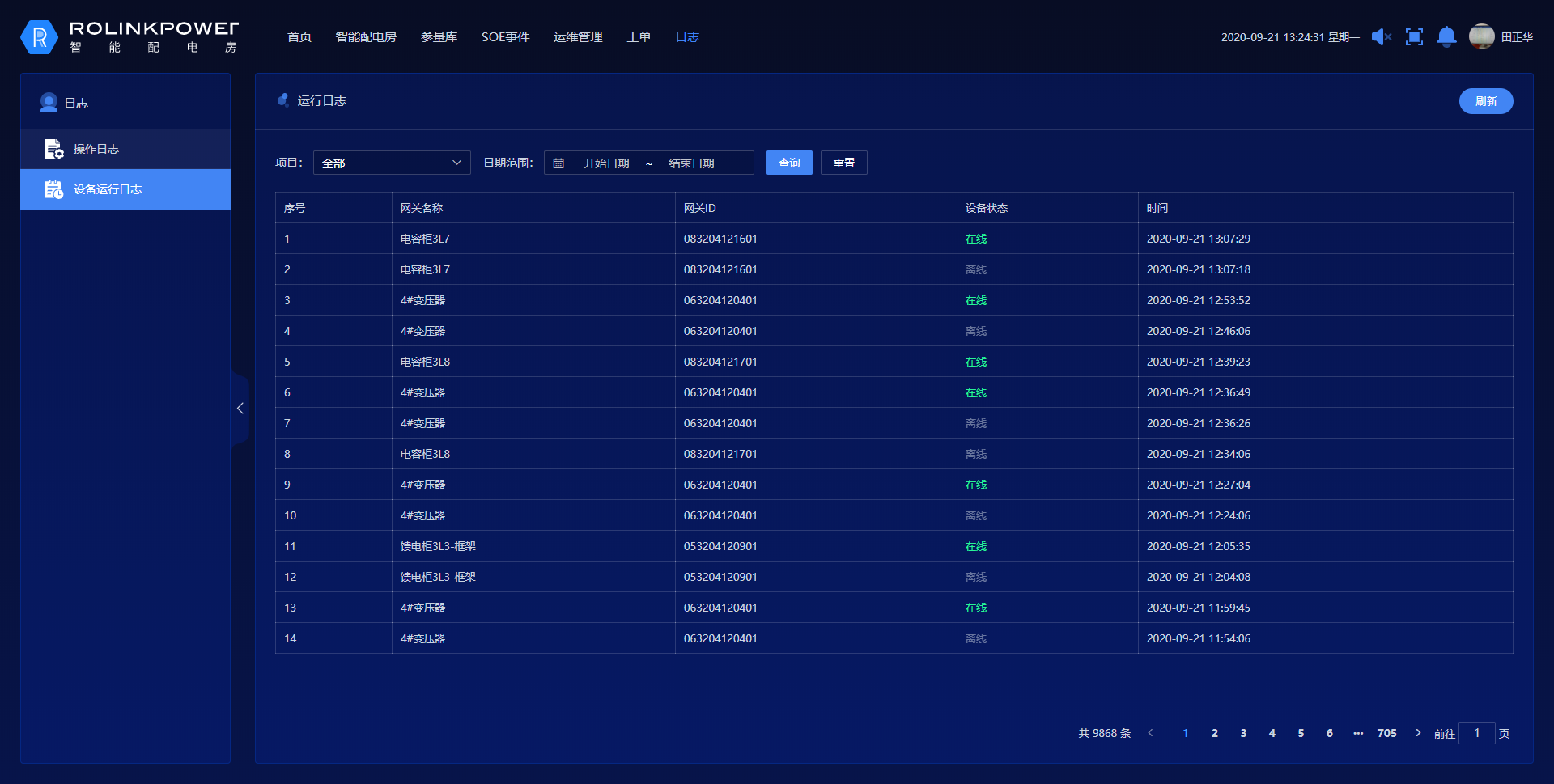The height and width of the screenshot is (784, 1554).
Task: Open 日志 navigation item
Action: [687, 37]
